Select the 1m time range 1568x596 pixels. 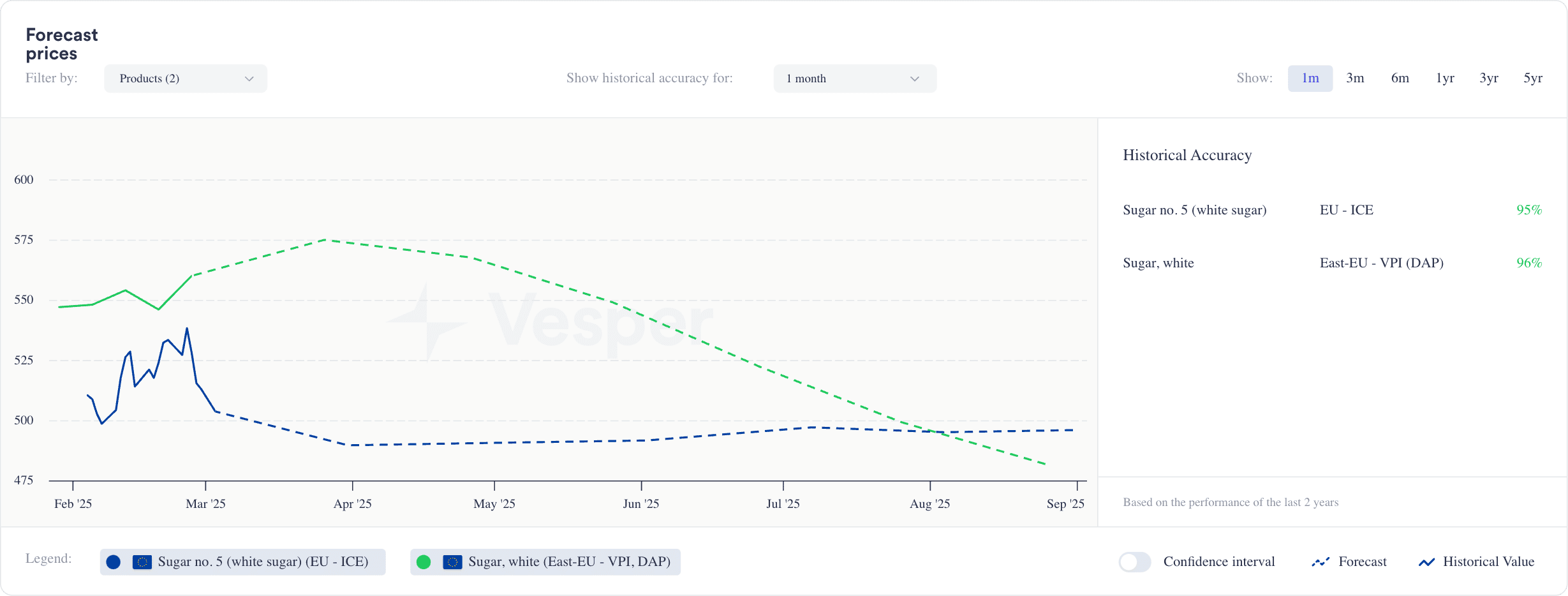pos(1310,78)
